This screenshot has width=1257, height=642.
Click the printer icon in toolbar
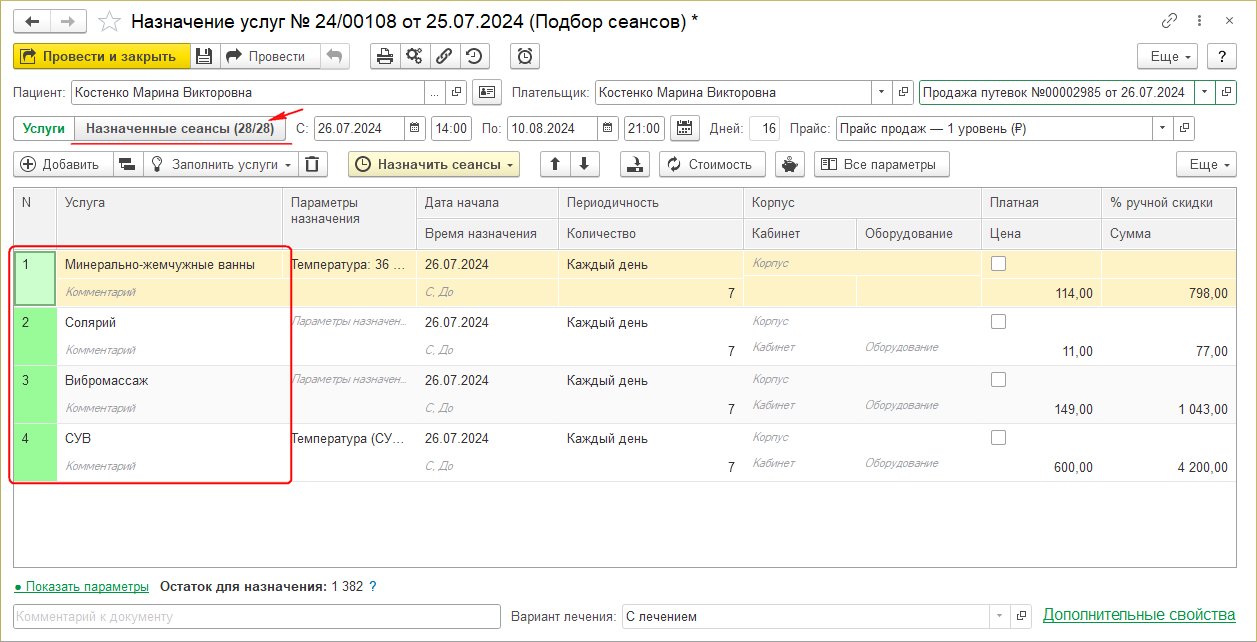click(x=384, y=57)
